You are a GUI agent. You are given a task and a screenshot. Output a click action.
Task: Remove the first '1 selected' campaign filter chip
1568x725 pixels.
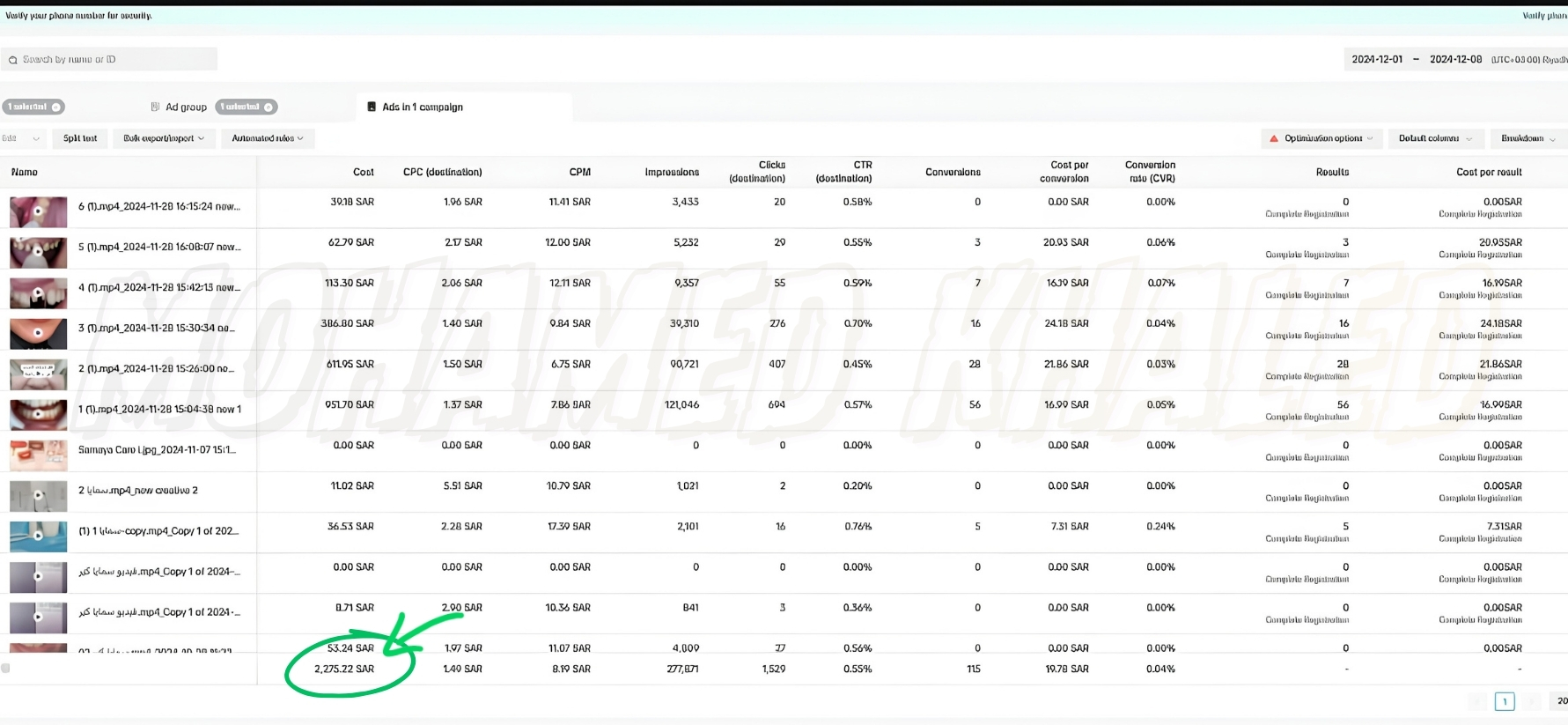click(x=56, y=107)
